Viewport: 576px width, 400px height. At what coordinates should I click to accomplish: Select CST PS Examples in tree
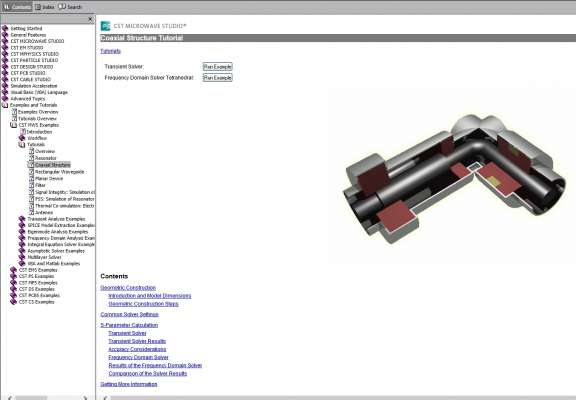tap(36, 276)
